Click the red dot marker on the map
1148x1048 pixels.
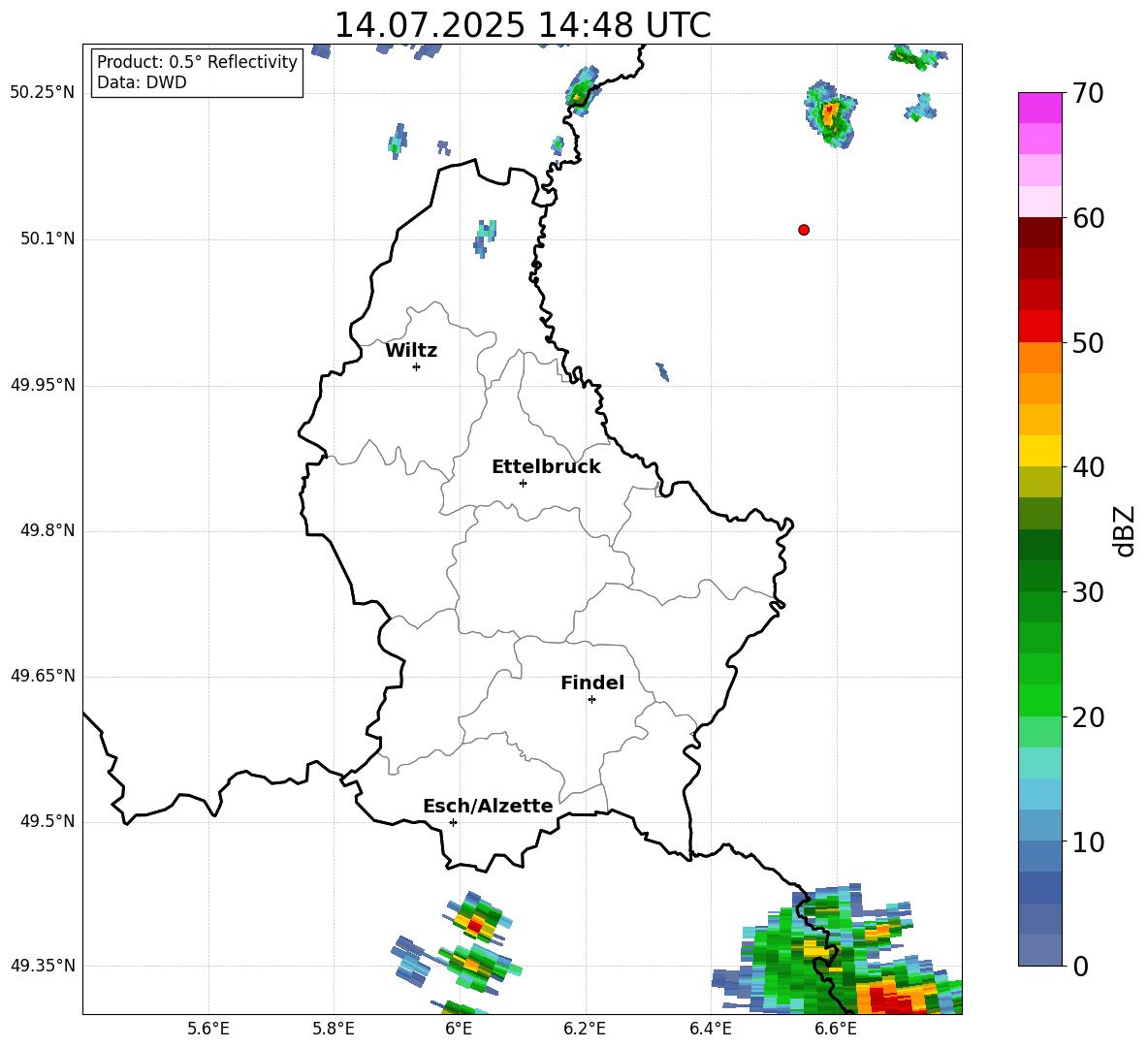coord(804,230)
